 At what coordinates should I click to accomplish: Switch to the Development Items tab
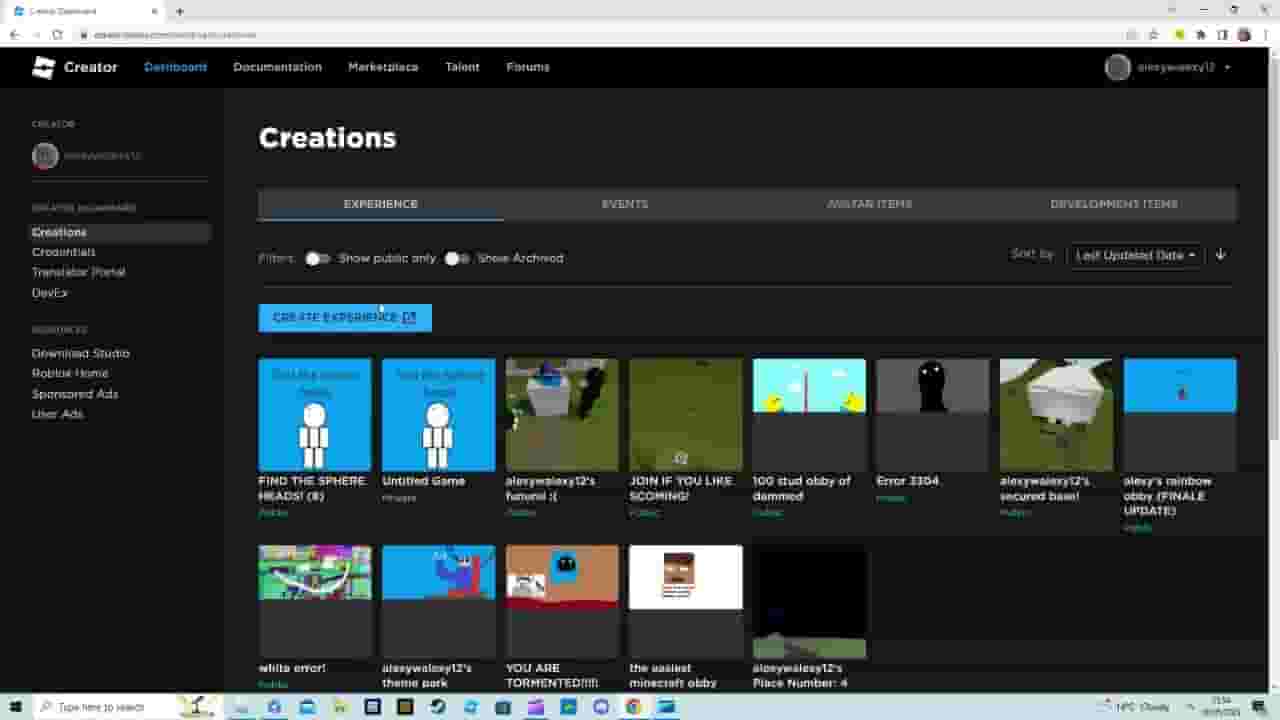click(1114, 204)
